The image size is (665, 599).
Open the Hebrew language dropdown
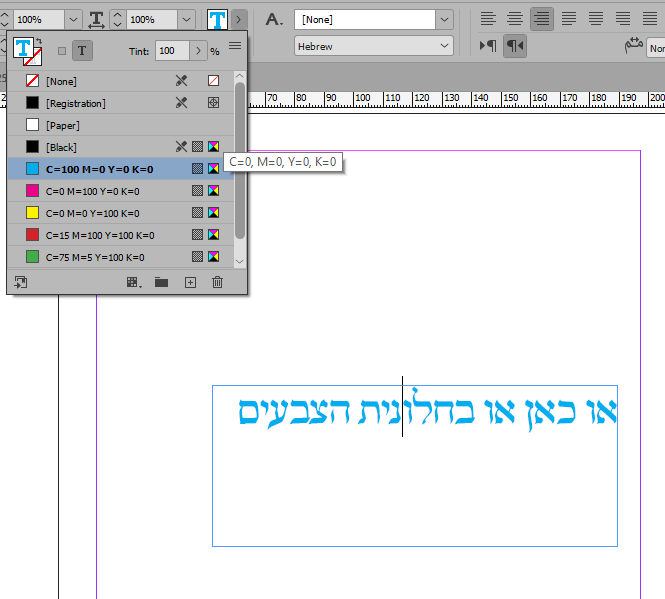(374, 46)
